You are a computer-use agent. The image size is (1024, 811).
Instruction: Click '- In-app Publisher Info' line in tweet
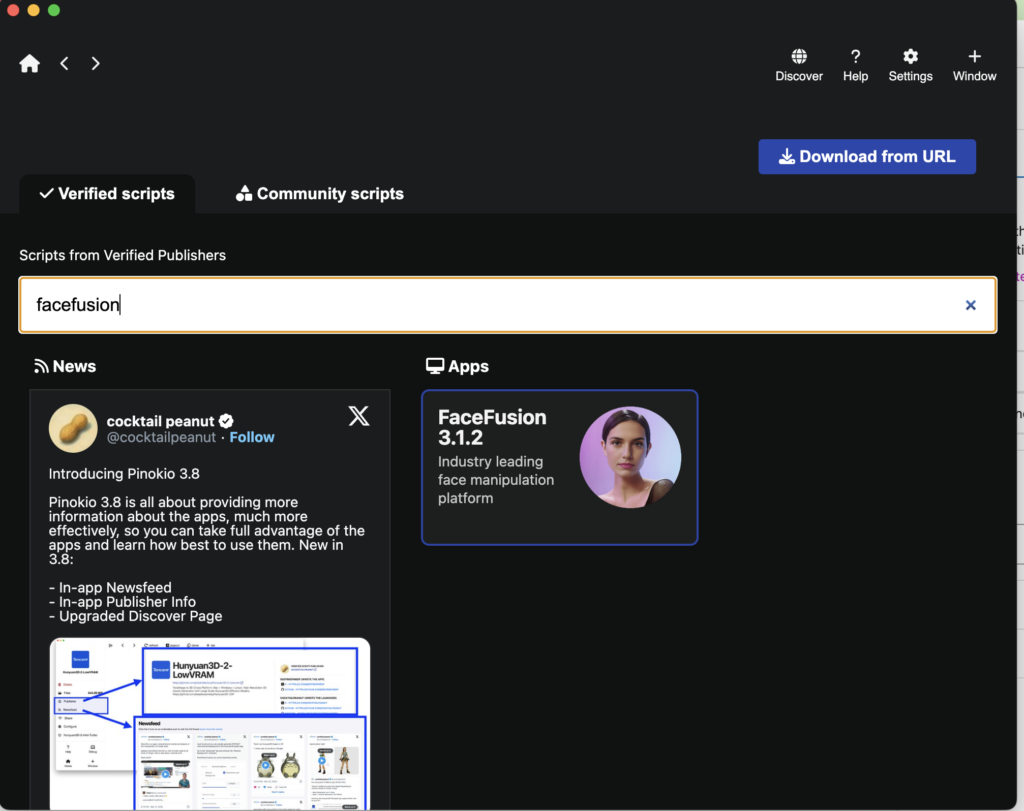coord(122,602)
